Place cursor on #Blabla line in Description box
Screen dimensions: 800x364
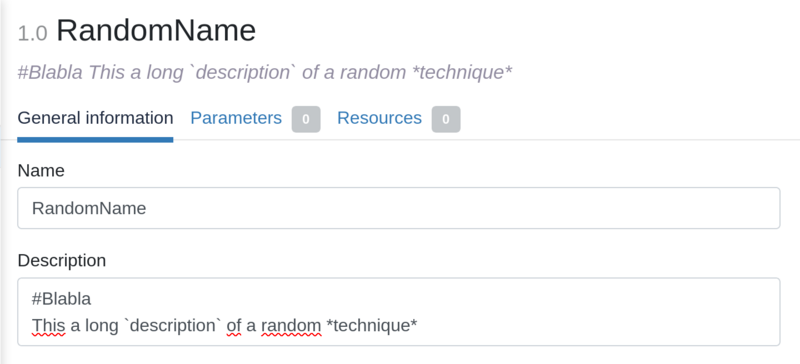click(x=61, y=299)
